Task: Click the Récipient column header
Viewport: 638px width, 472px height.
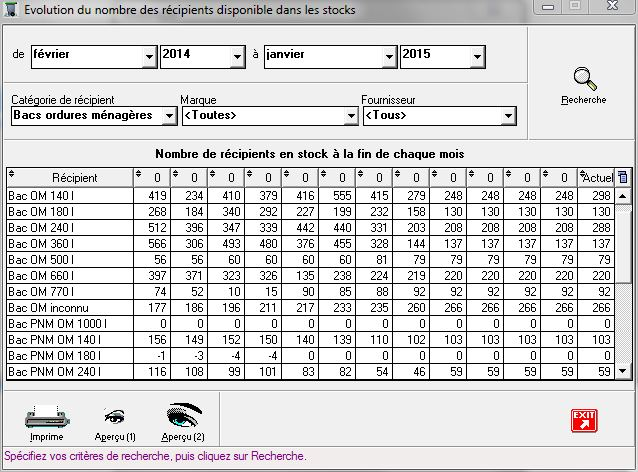Action: [x=68, y=178]
